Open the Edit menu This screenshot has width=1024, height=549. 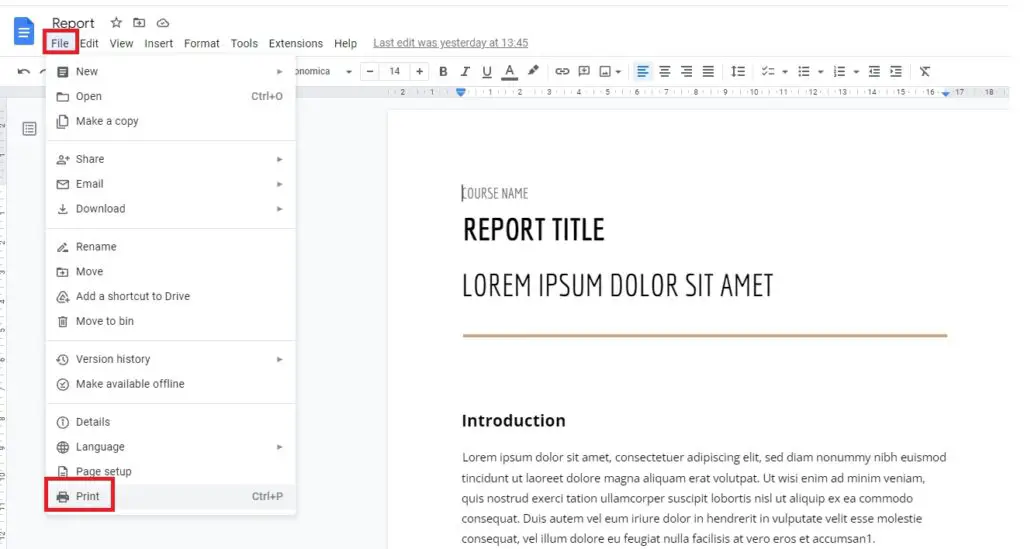tap(89, 43)
